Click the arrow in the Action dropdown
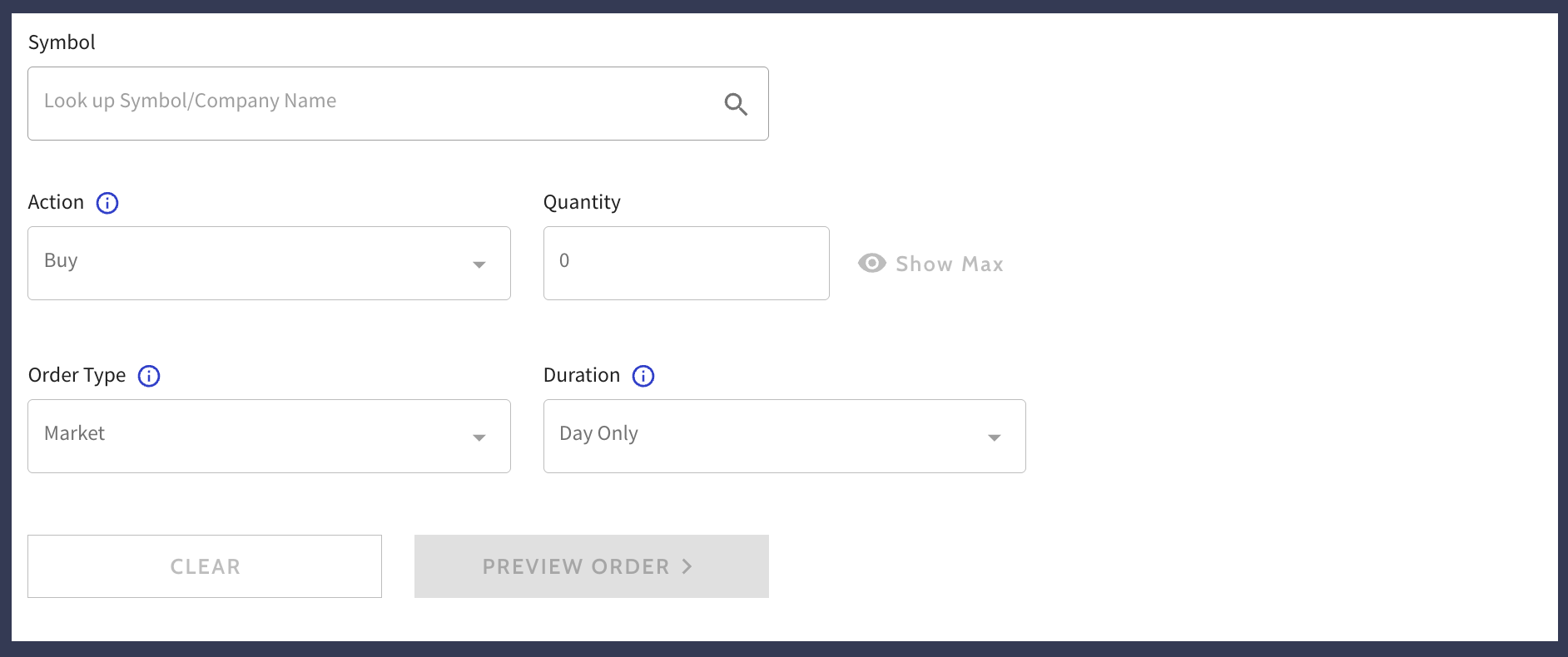The image size is (1568, 657). 479,264
